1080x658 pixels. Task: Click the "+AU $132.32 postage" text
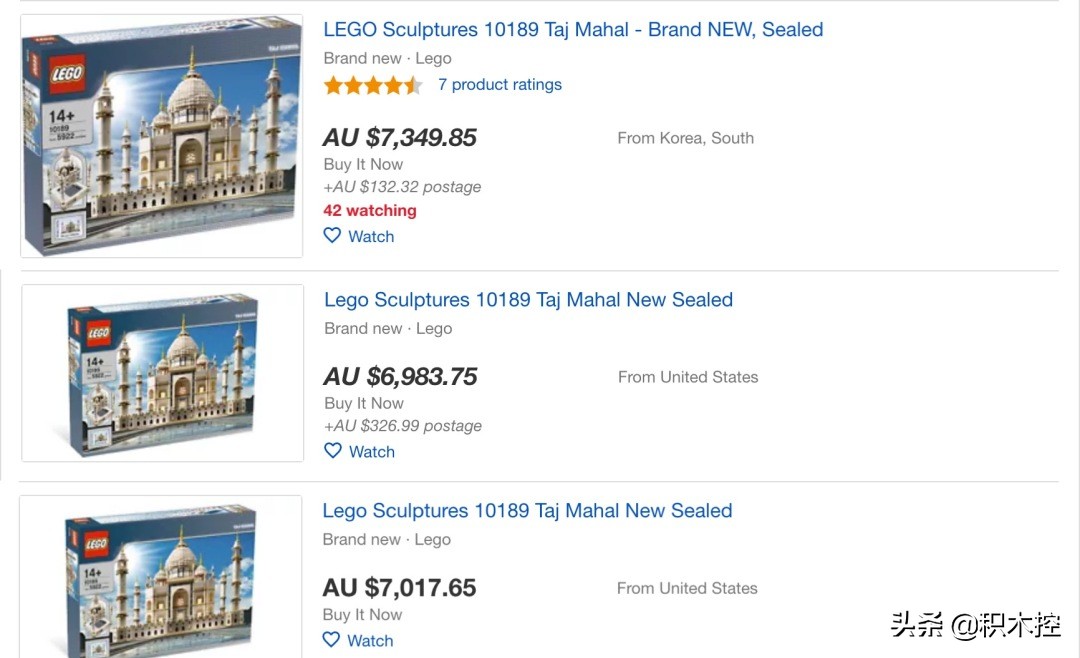[402, 187]
